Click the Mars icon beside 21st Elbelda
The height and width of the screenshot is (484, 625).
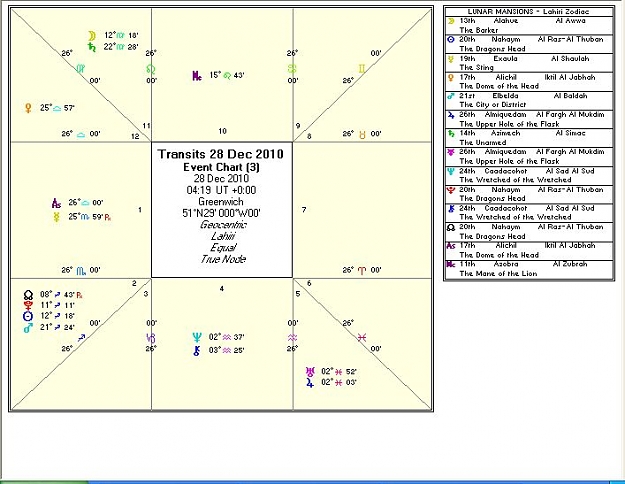pyautogui.click(x=451, y=96)
